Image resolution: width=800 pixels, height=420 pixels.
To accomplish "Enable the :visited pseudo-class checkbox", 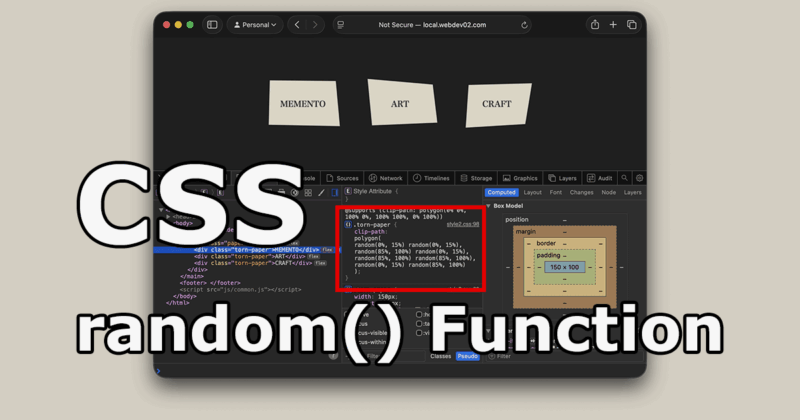I will (419, 333).
